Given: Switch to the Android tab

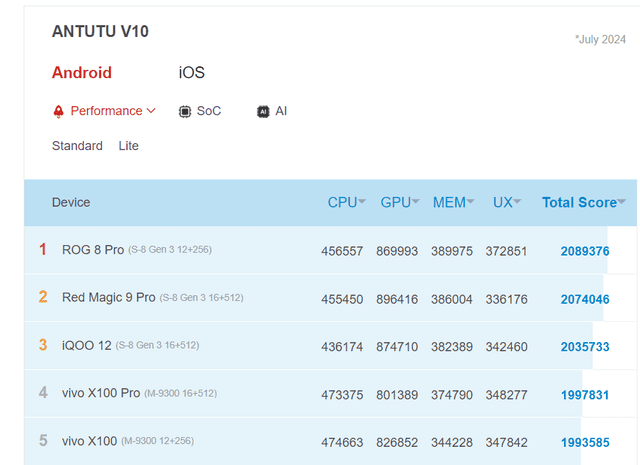Looking at the screenshot, I should click(x=82, y=73).
